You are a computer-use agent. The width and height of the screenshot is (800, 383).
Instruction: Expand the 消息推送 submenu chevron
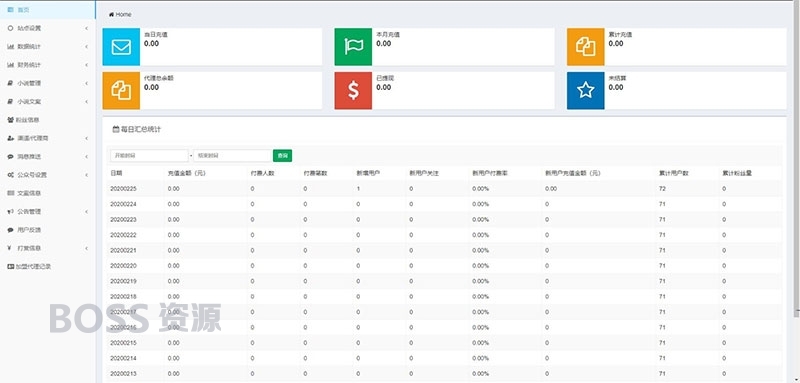pyautogui.click(x=87, y=157)
